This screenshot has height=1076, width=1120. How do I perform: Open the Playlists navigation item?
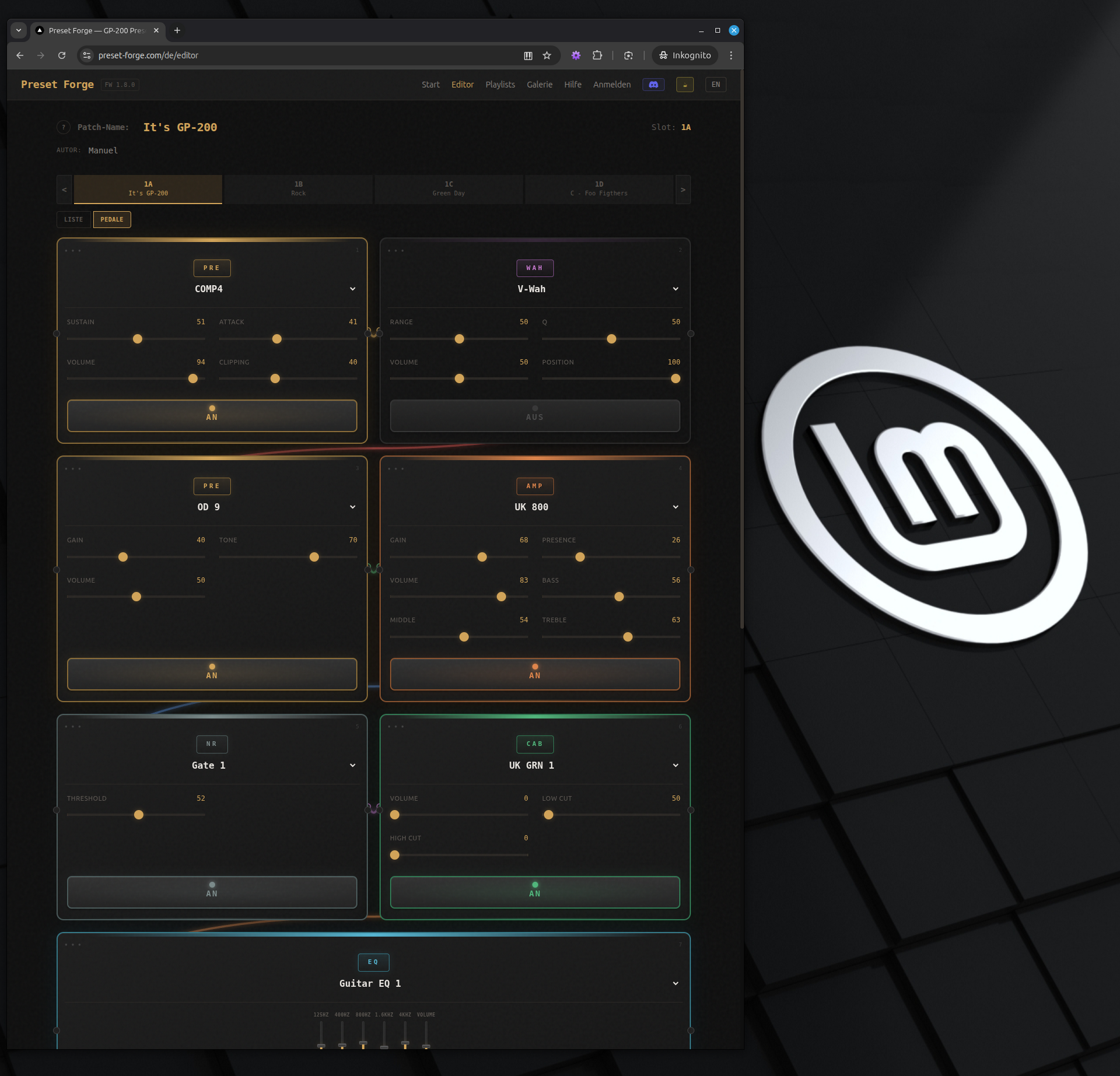(500, 85)
